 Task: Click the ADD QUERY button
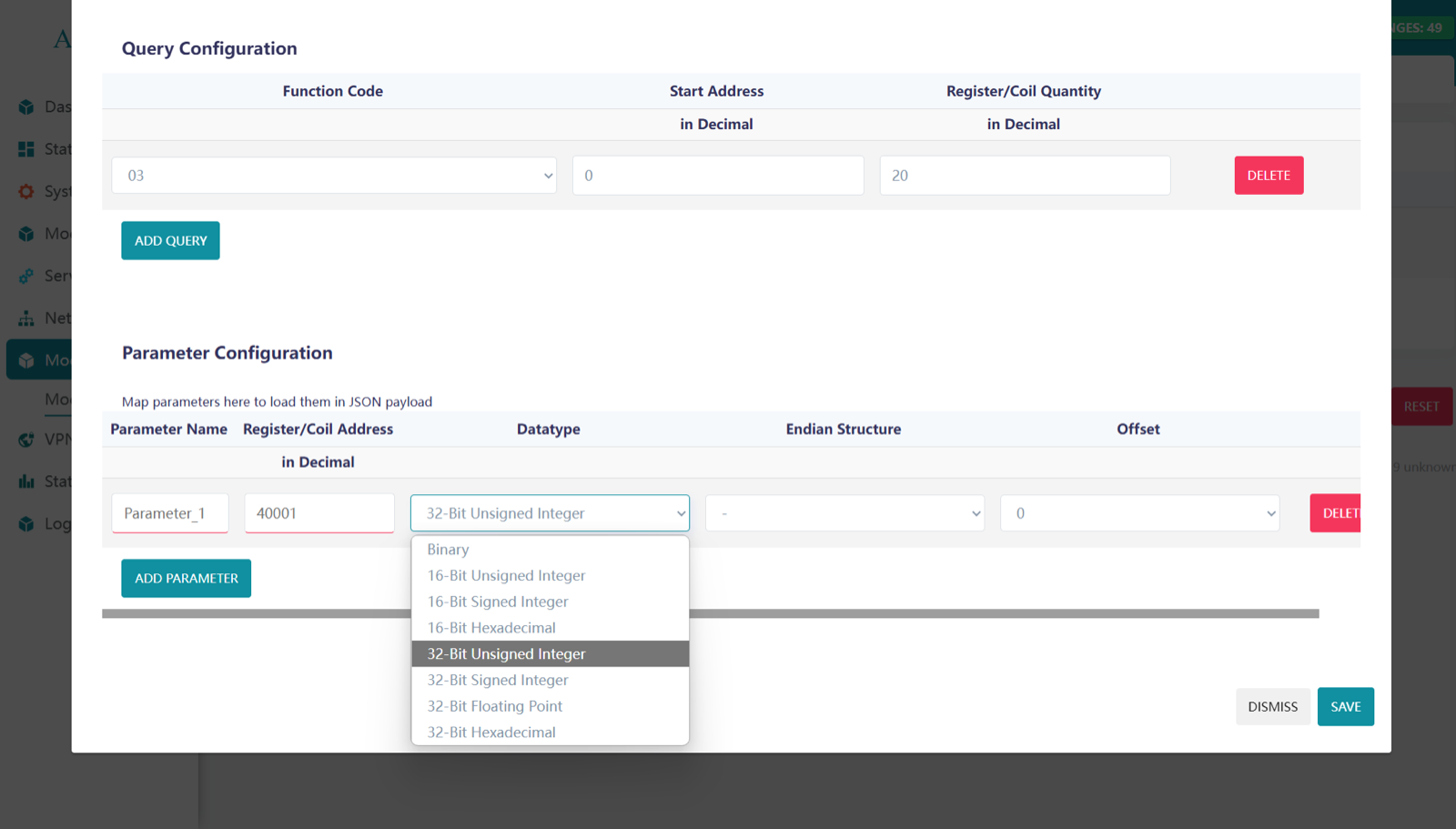pyautogui.click(x=169, y=240)
